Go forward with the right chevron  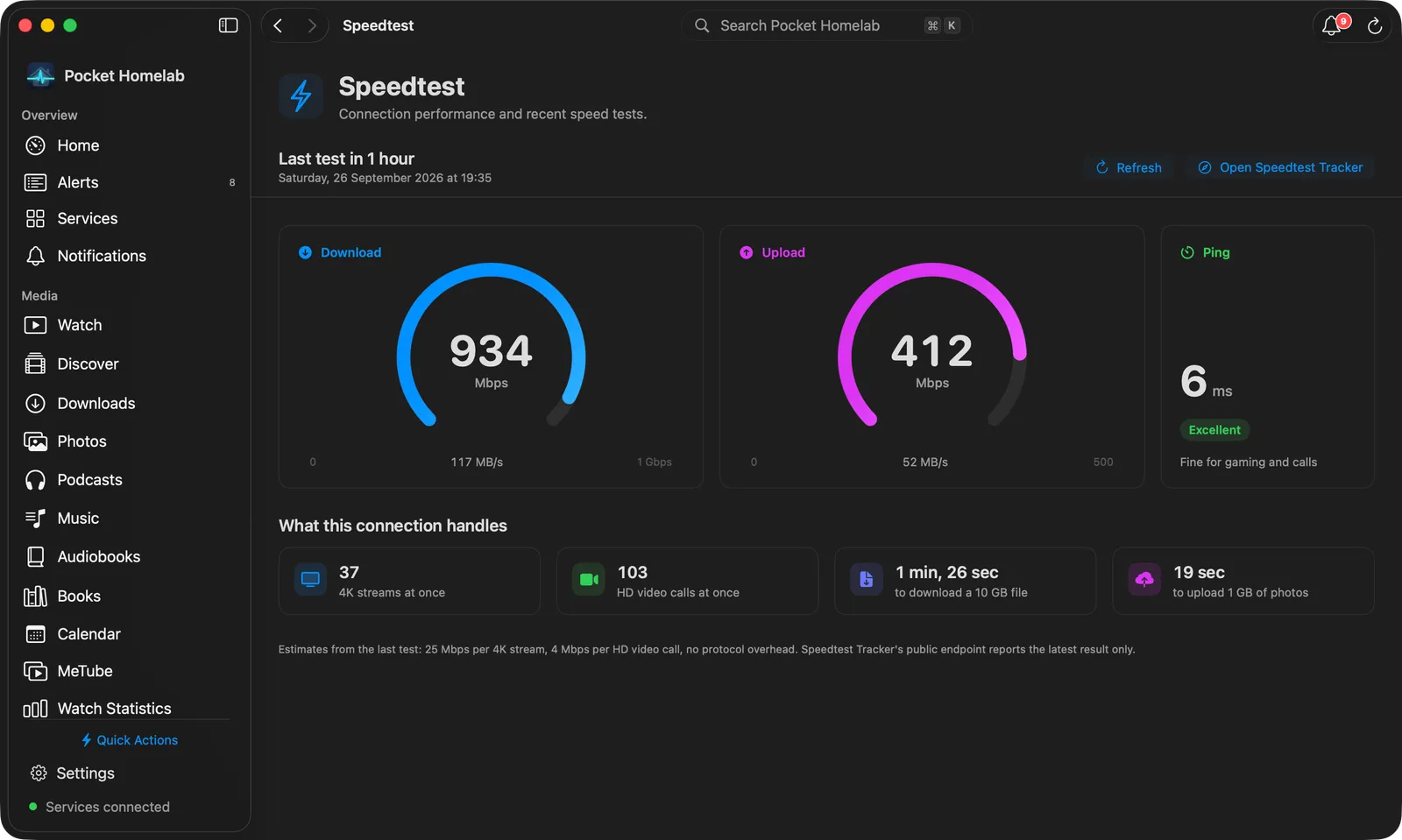tap(312, 25)
